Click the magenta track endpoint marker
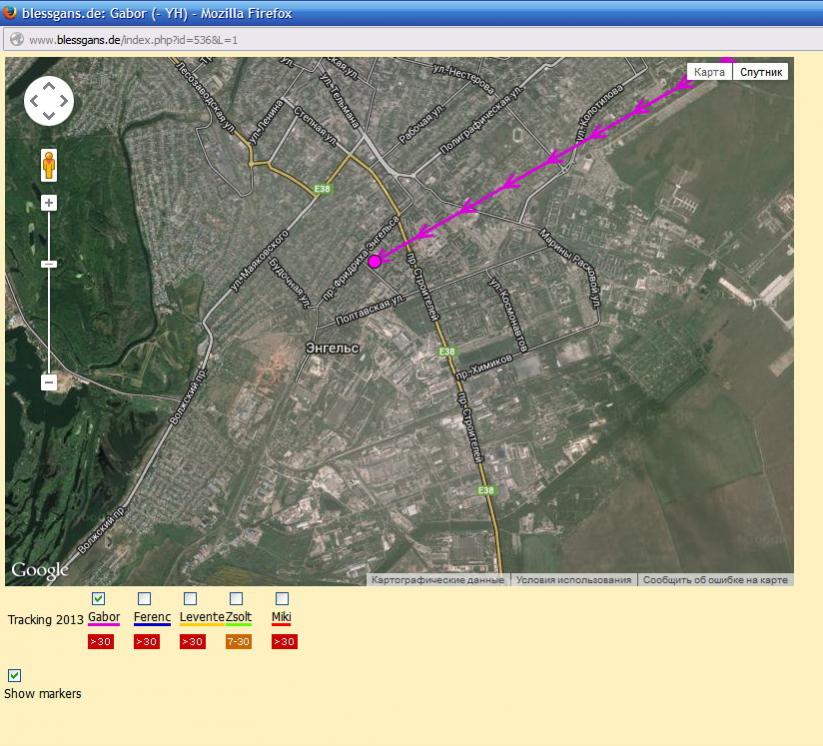 click(375, 261)
